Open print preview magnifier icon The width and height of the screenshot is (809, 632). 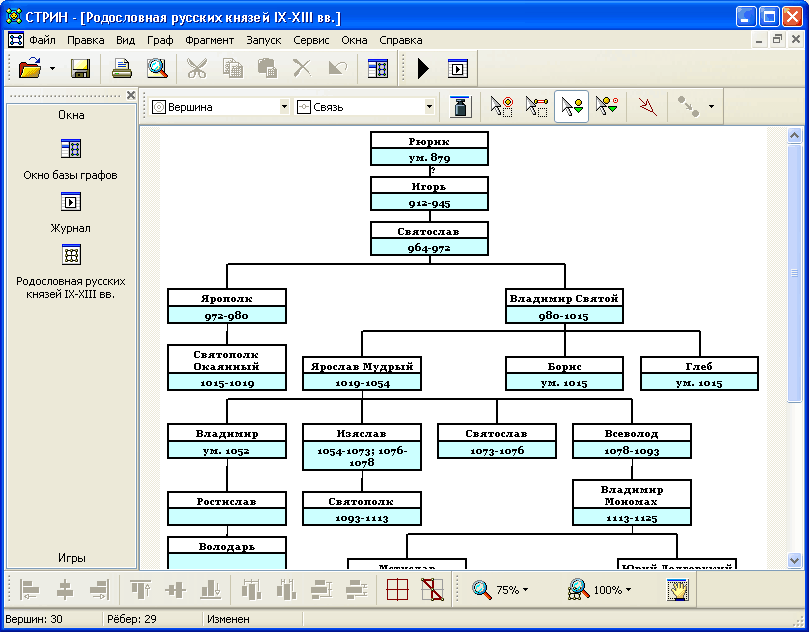coord(157,69)
